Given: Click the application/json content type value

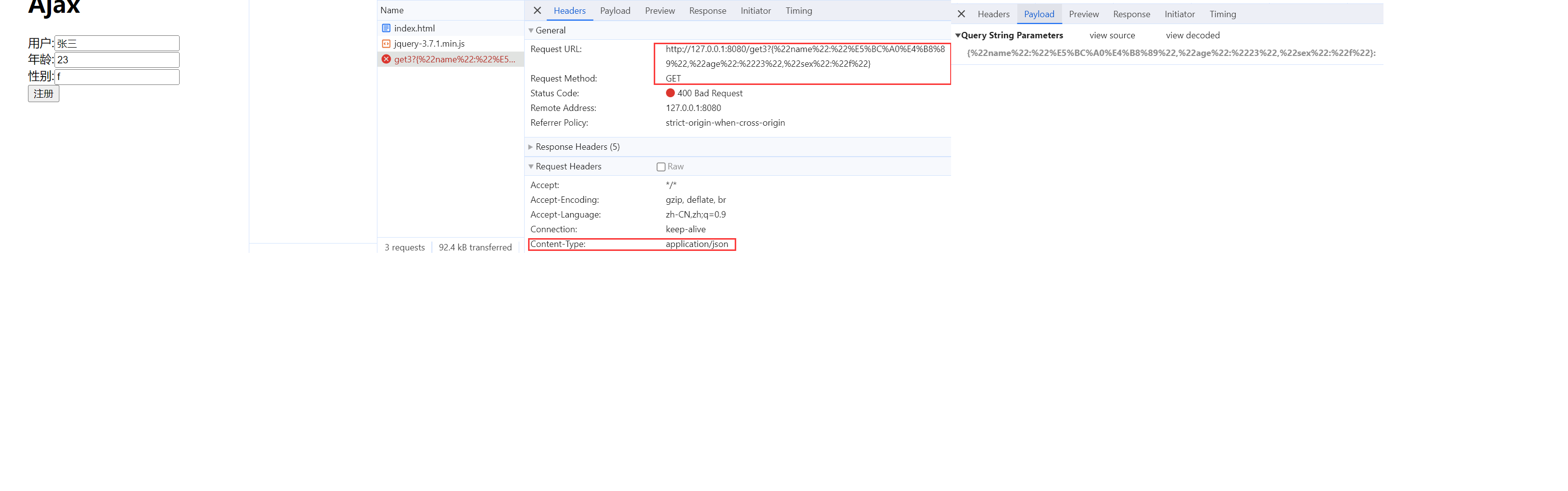Looking at the screenshot, I should click(x=696, y=245).
